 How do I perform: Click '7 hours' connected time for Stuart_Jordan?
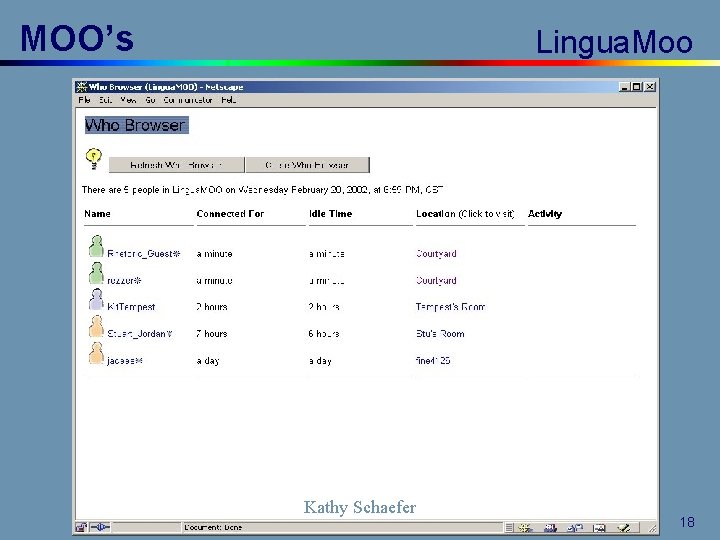pyautogui.click(x=212, y=334)
